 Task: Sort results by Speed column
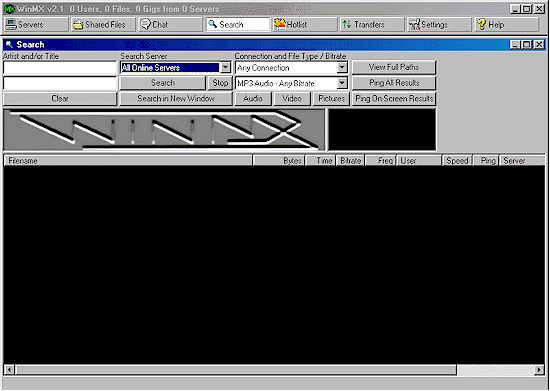[x=457, y=161]
